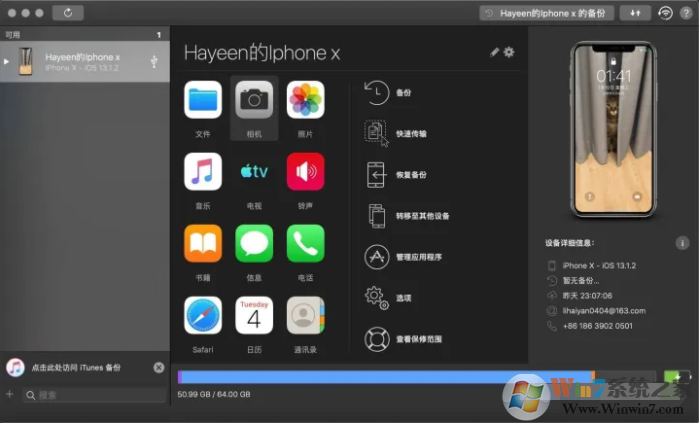Screen dimensions: 700x423
Task: Choose Transfer to another device (转移至其他设备)
Action: click(407, 216)
